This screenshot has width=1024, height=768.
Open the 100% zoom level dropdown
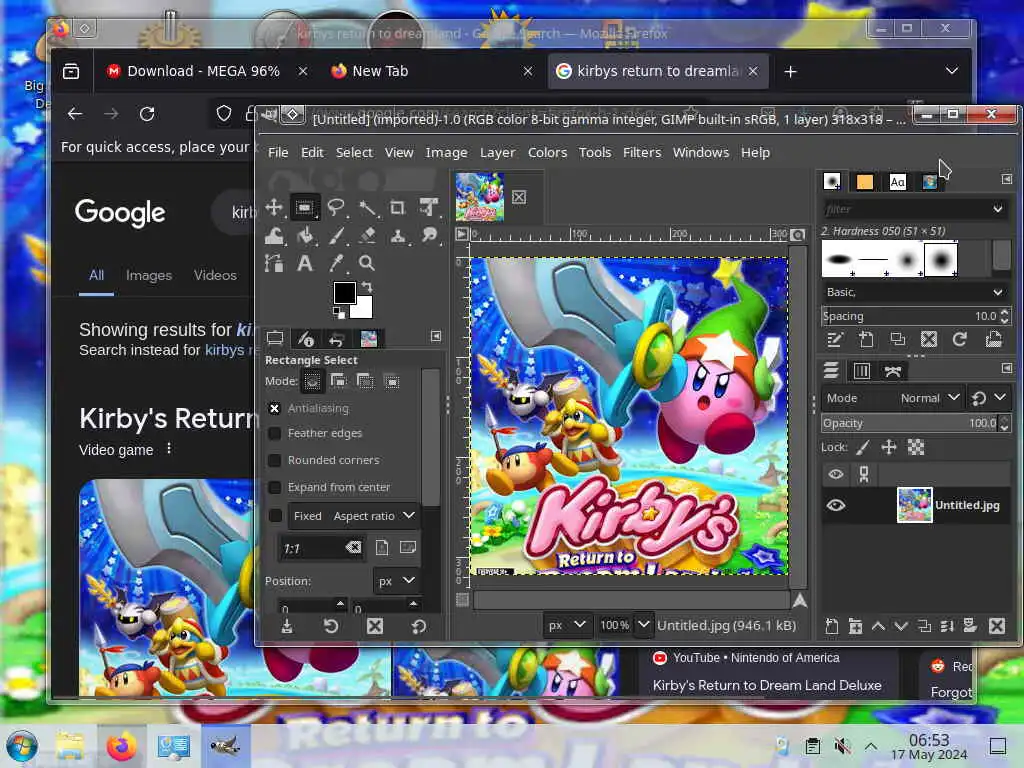(x=643, y=625)
